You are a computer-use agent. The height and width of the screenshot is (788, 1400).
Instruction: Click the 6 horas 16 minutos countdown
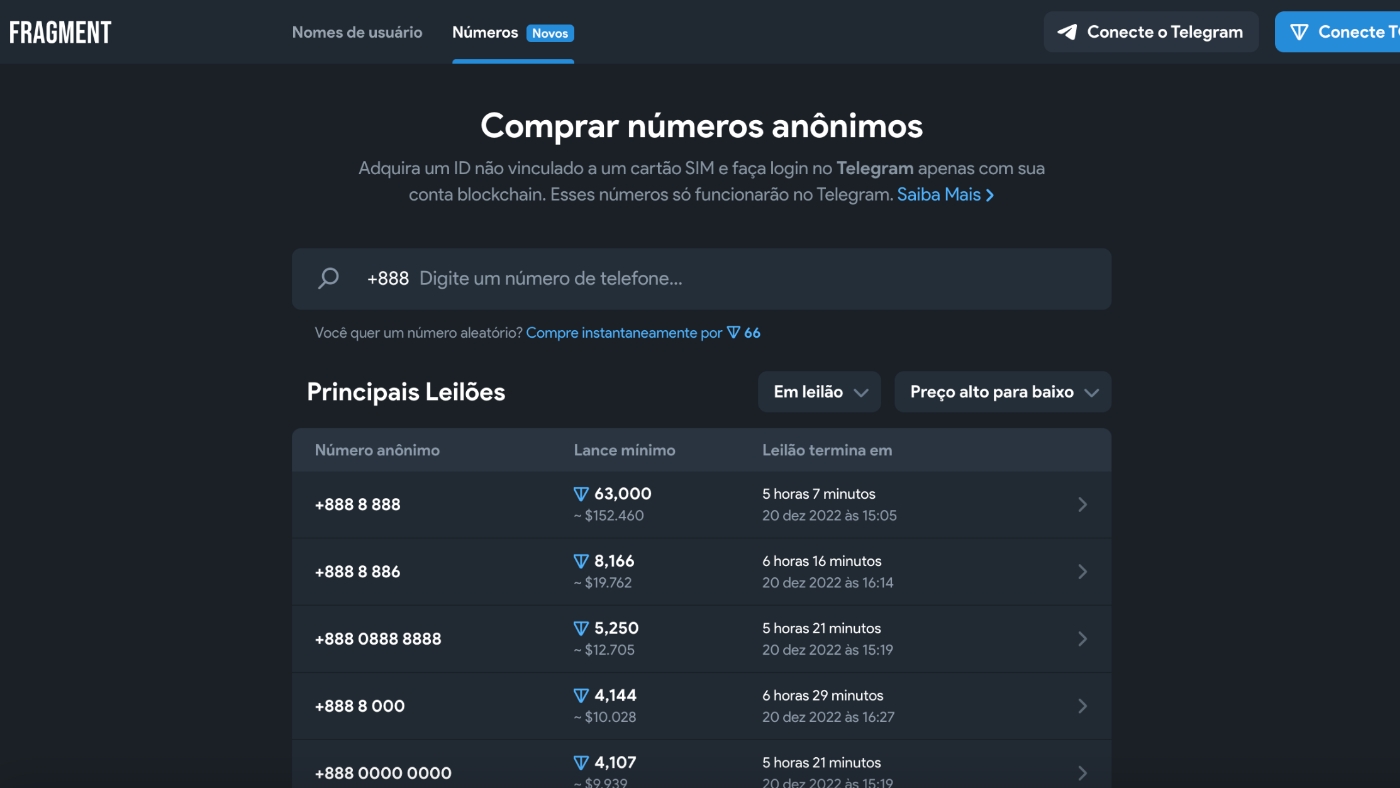[822, 561]
